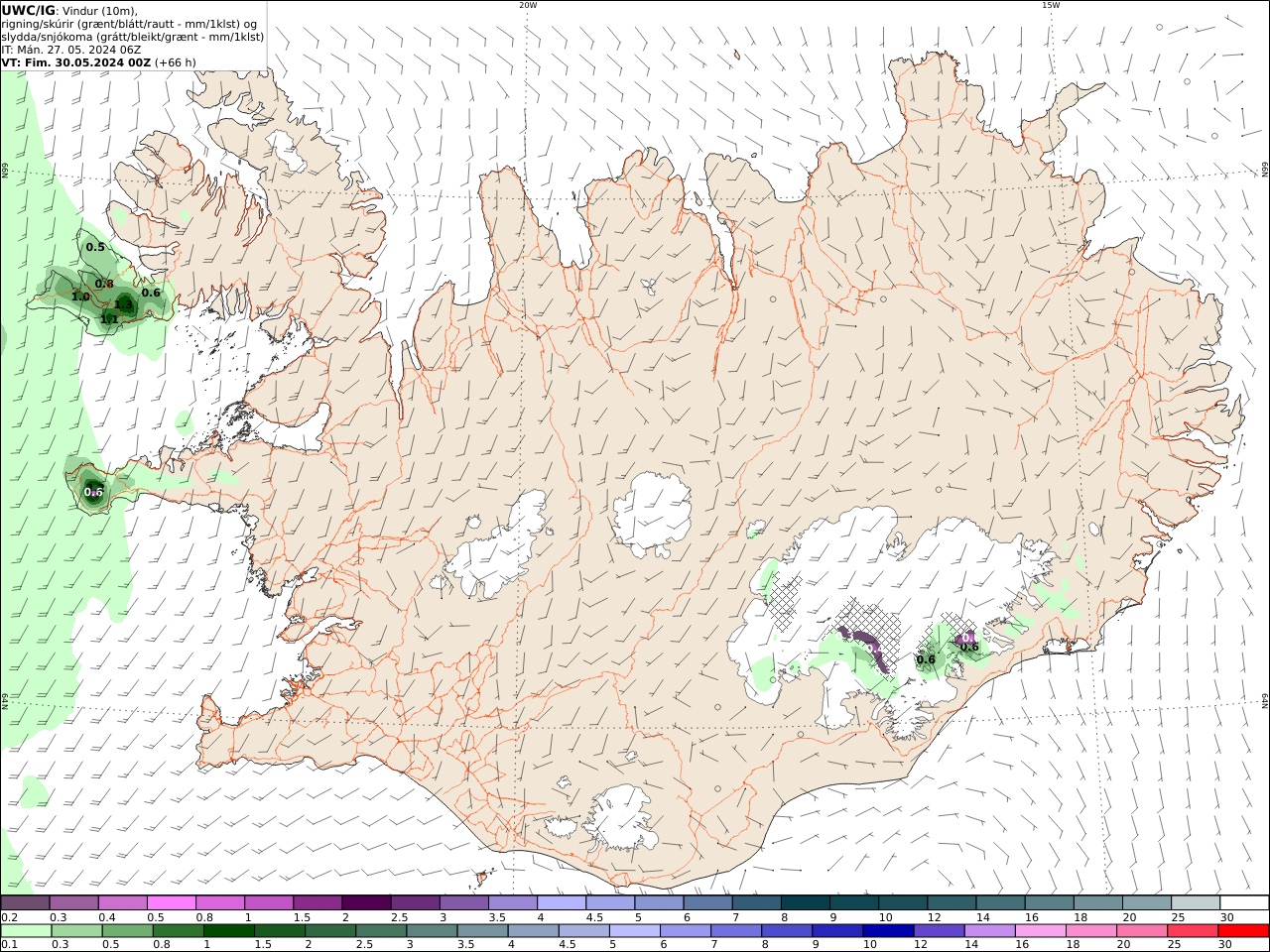1270x952 pixels.
Task: Select the dark teal 8 swatch in upper legend row
Action: click(x=804, y=903)
